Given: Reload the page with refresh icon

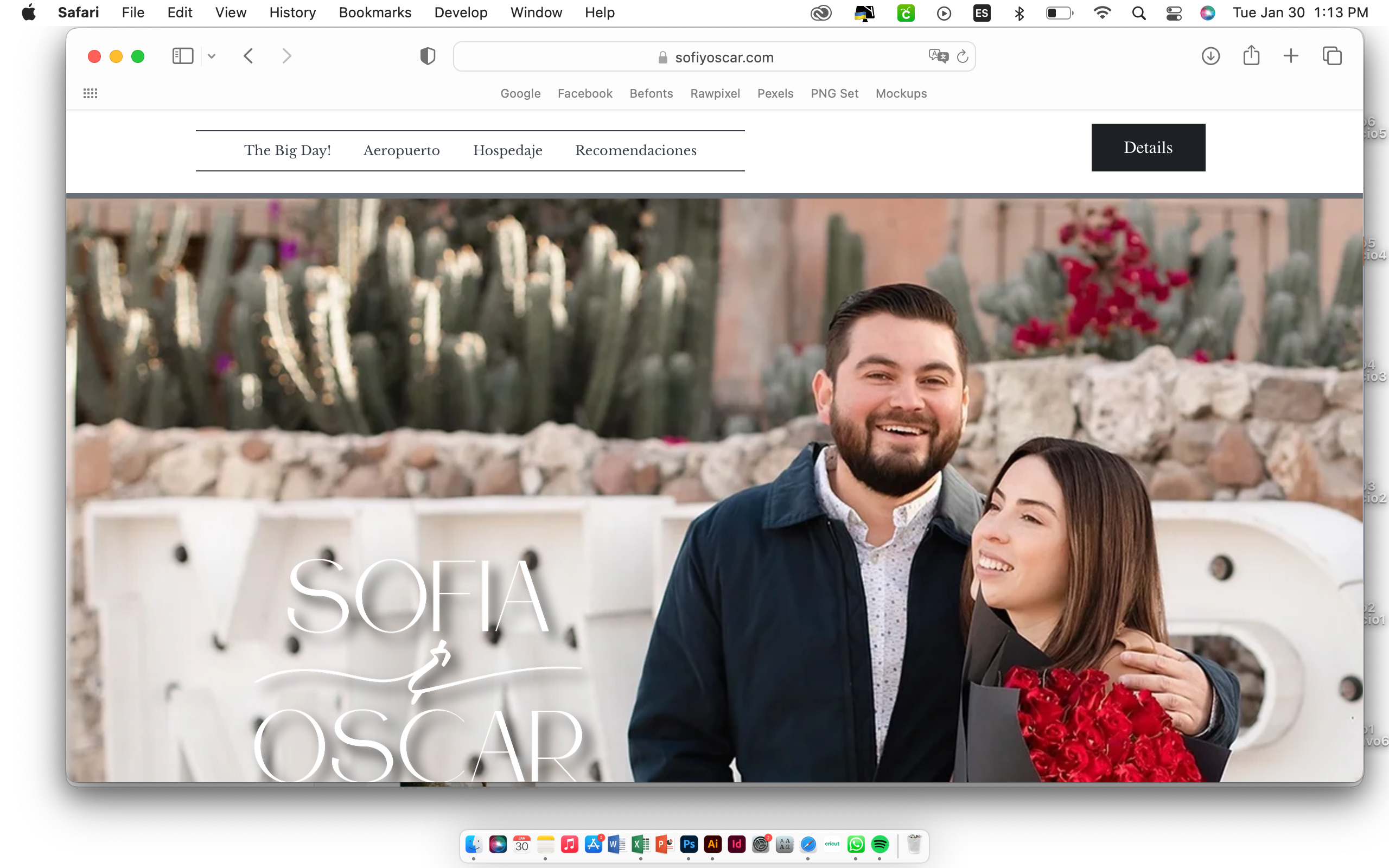Looking at the screenshot, I should click(x=963, y=56).
